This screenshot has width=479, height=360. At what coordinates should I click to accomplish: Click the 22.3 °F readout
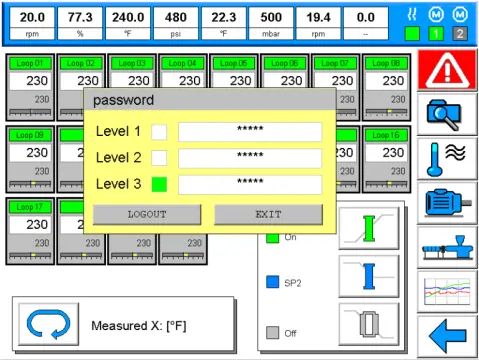pyautogui.click(x=224, y=24)
